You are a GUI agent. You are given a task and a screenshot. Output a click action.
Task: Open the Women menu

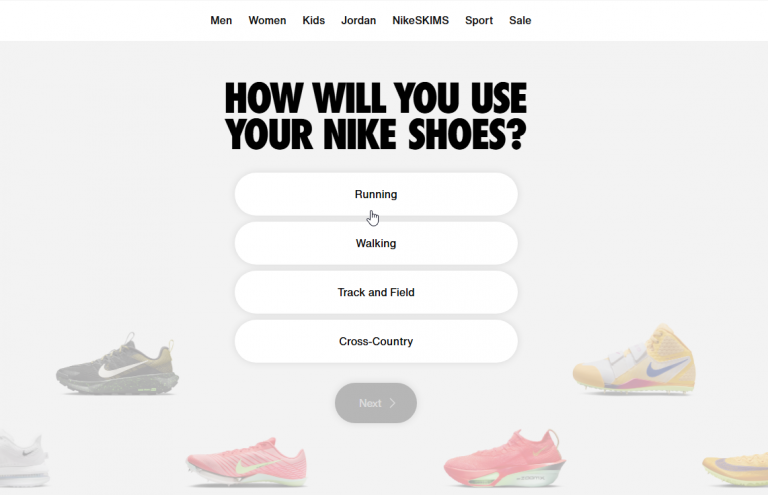point(267,21)
